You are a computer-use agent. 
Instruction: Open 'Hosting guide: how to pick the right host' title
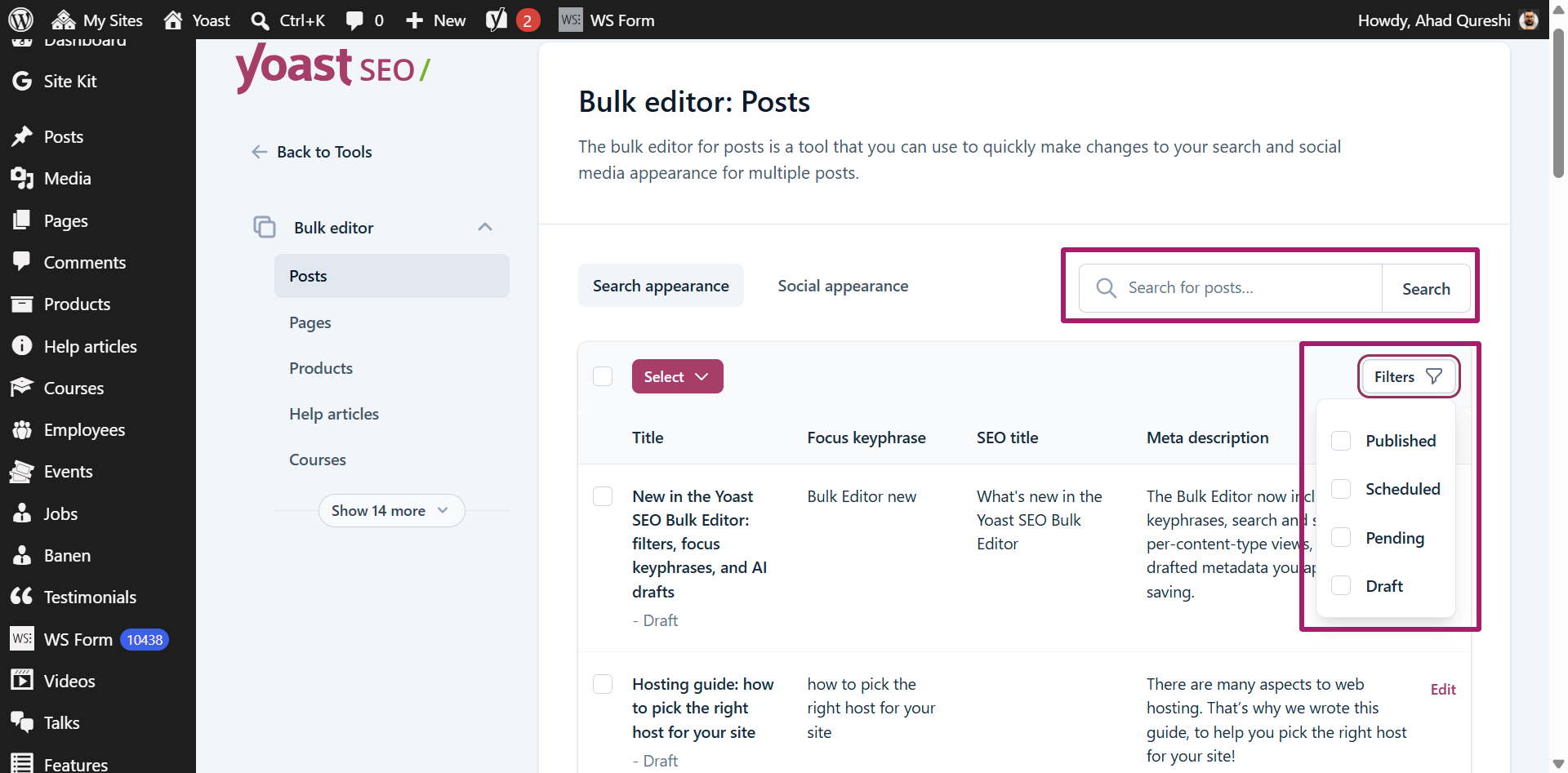pos(703,708)
